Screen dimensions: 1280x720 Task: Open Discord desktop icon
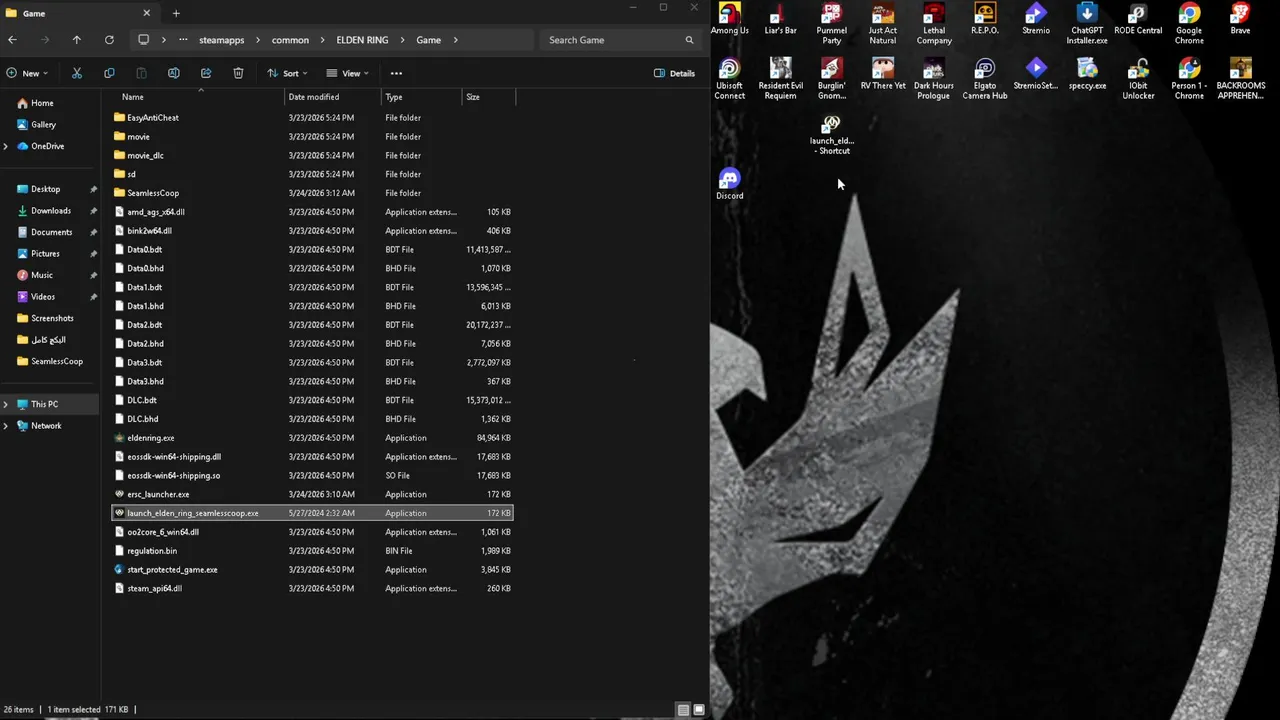tap(730, 185)
